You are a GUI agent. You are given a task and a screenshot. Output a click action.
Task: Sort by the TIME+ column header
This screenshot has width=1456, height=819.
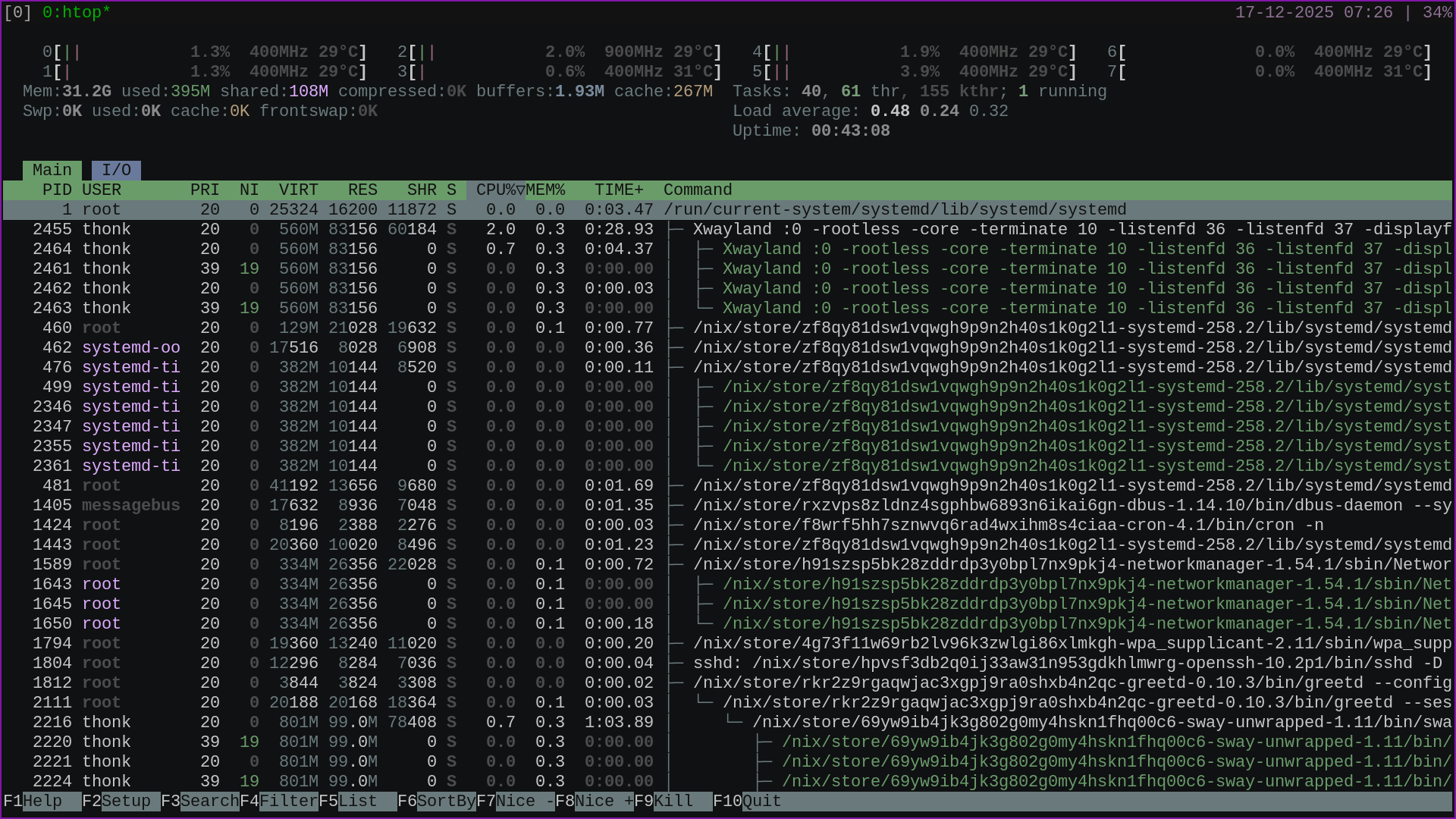click(x=618, y=190)
